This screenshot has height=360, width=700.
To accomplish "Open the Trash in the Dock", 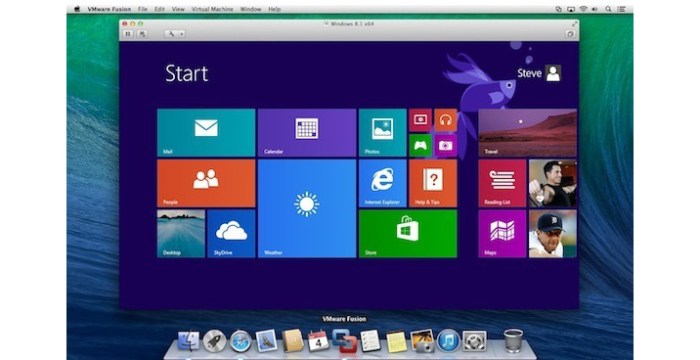I will (513, 341).
